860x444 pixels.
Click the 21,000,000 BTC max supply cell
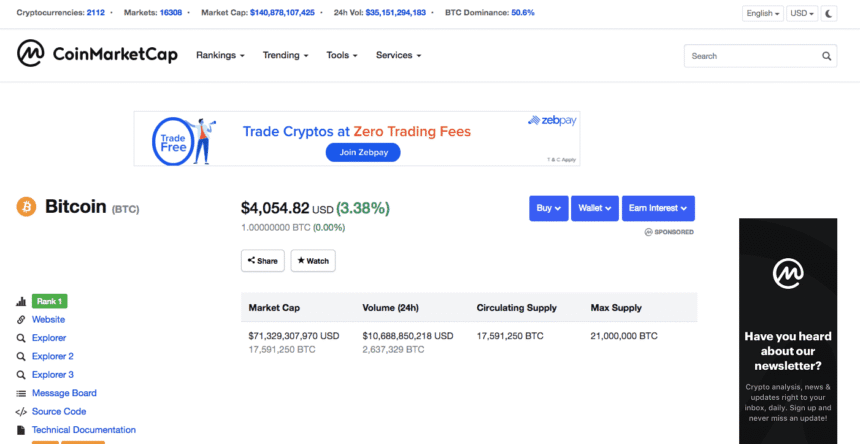pos(624,336)
